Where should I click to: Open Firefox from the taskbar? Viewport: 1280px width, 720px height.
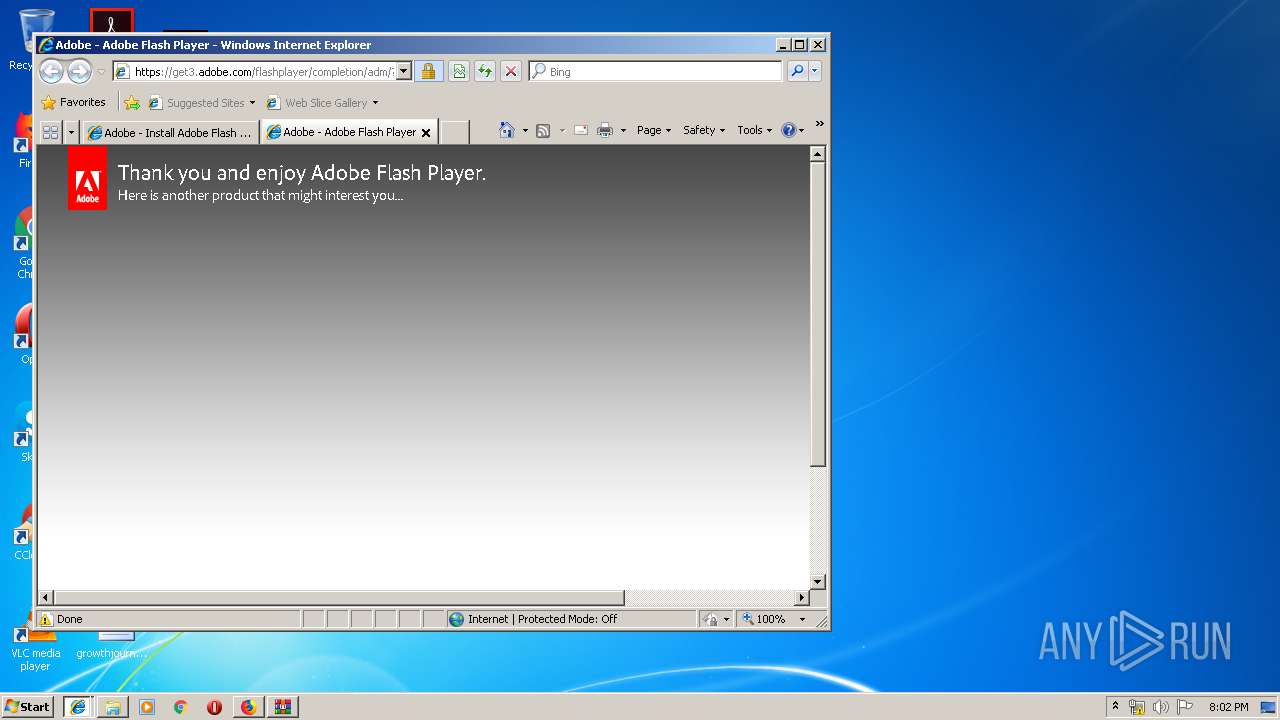point(248,707)
